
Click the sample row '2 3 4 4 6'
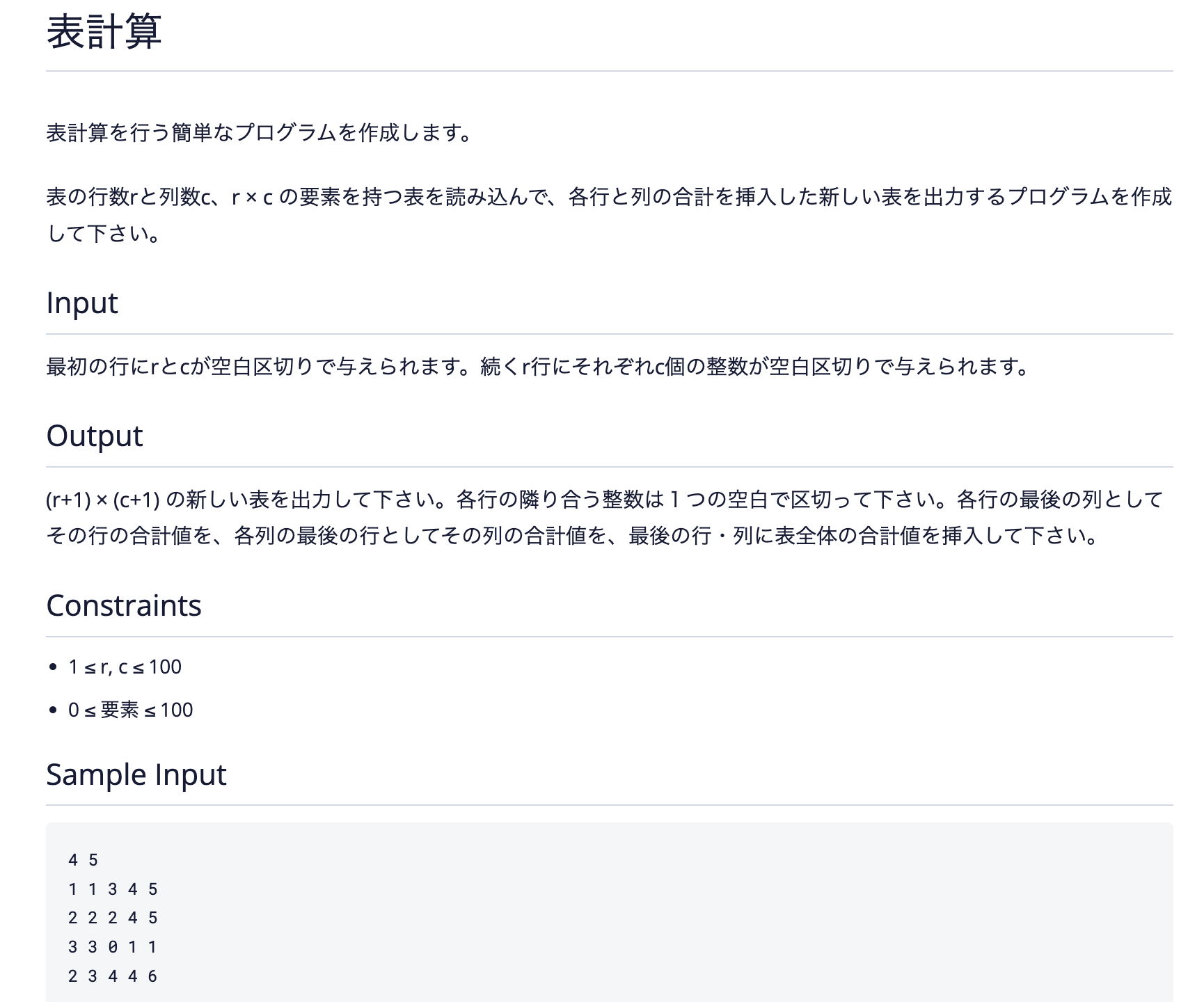point(113,976)
